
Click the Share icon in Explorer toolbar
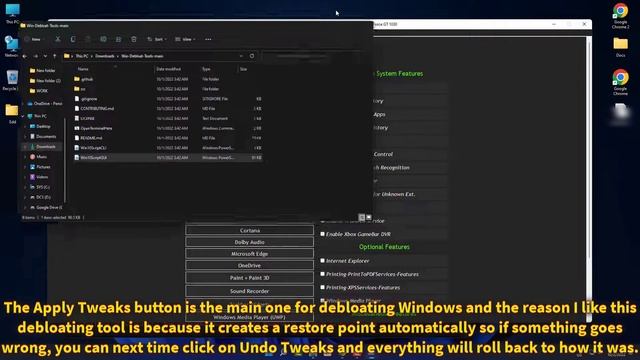[x=118, y=39]
